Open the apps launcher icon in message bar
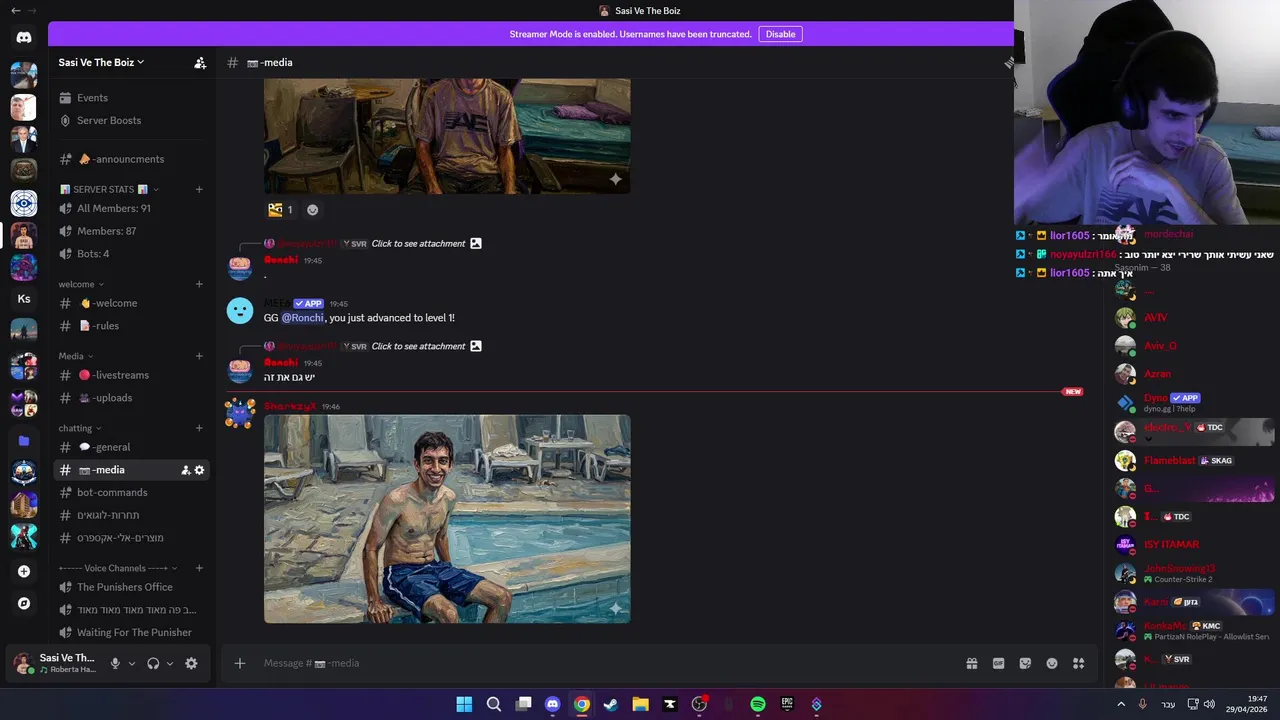Image resolution: width=1280 pixels, height=720 pixels. (x=1078, y=663)
